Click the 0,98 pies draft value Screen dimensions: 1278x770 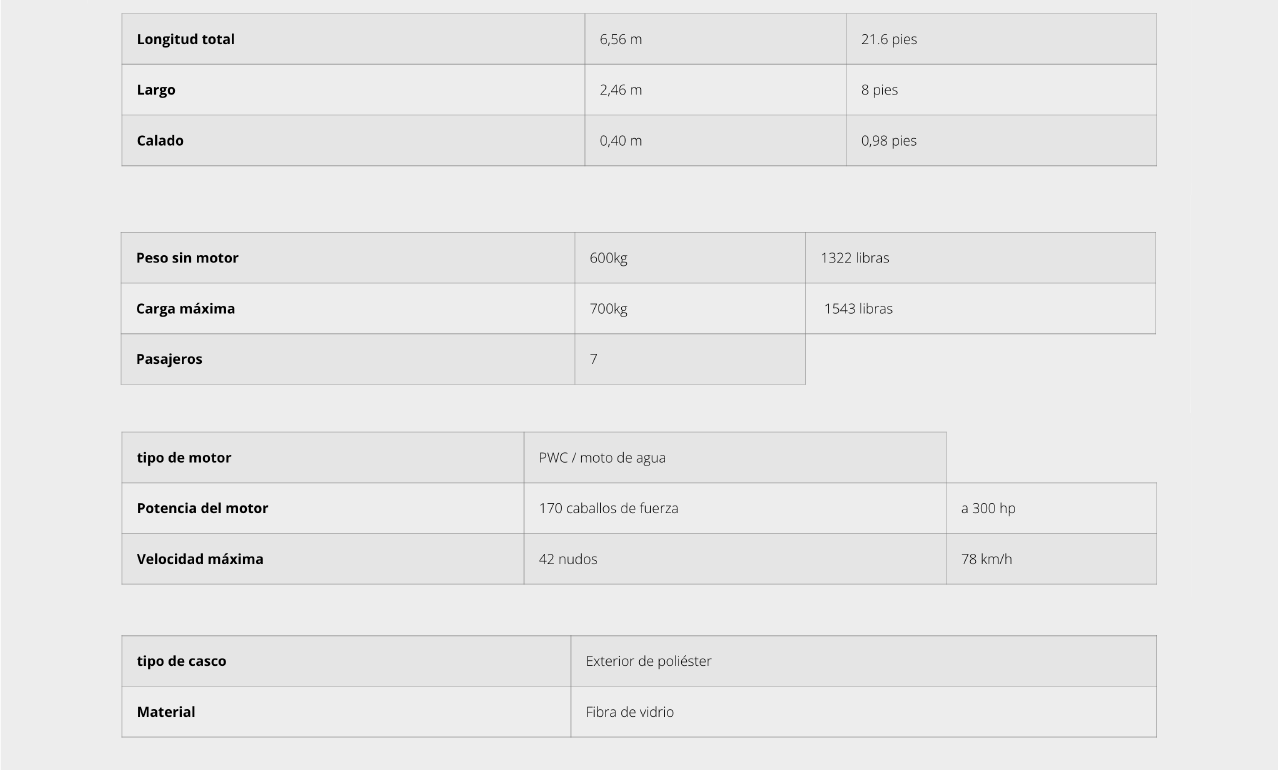889,140
